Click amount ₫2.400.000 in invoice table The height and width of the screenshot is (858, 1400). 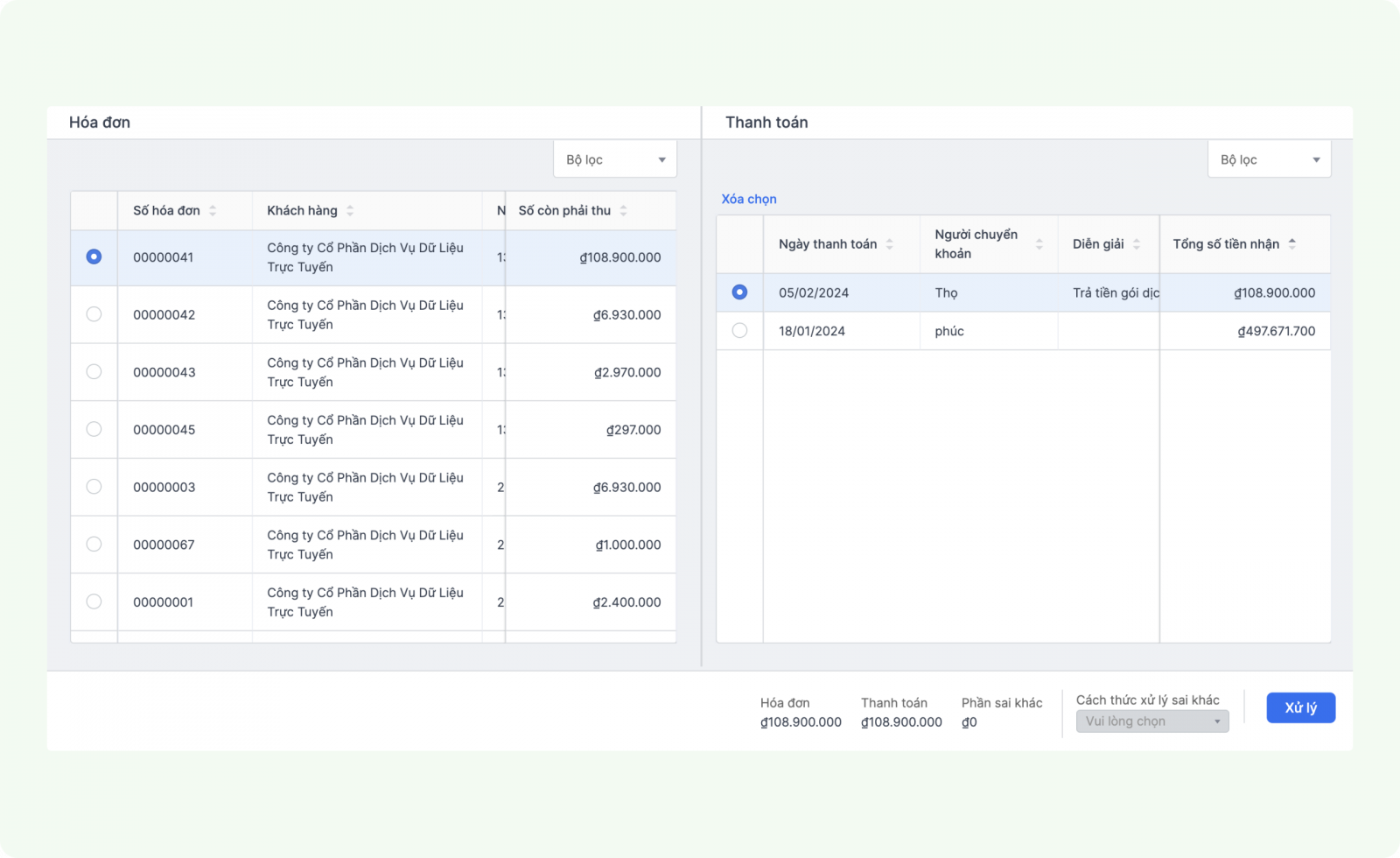pos(626,602)
